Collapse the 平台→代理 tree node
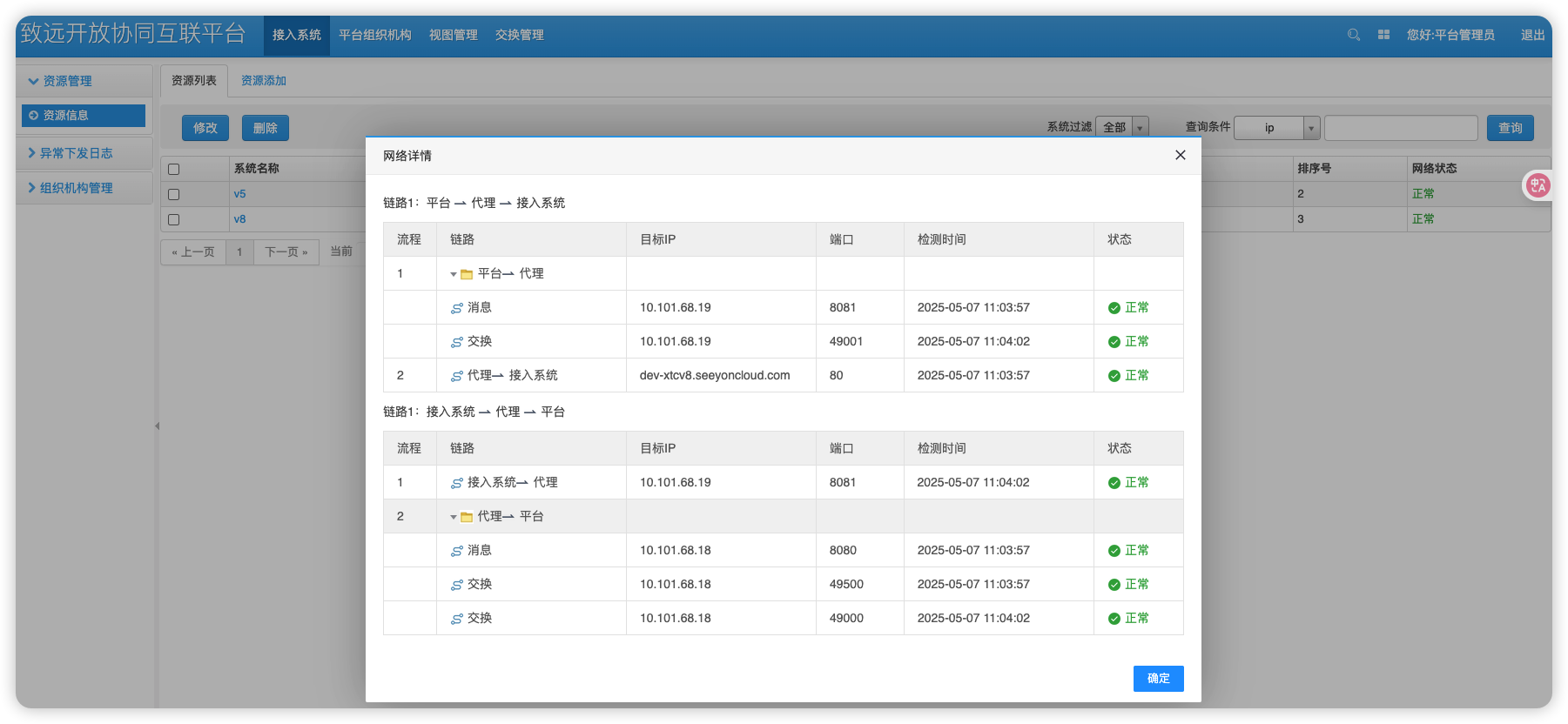The width and height of the screenshot is (1568, 724). point(453,274)
